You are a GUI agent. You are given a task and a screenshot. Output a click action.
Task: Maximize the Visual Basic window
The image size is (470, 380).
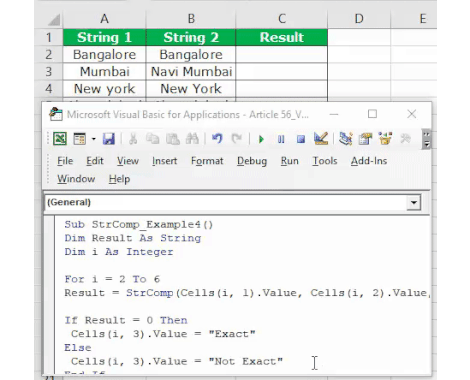[372, 114]
